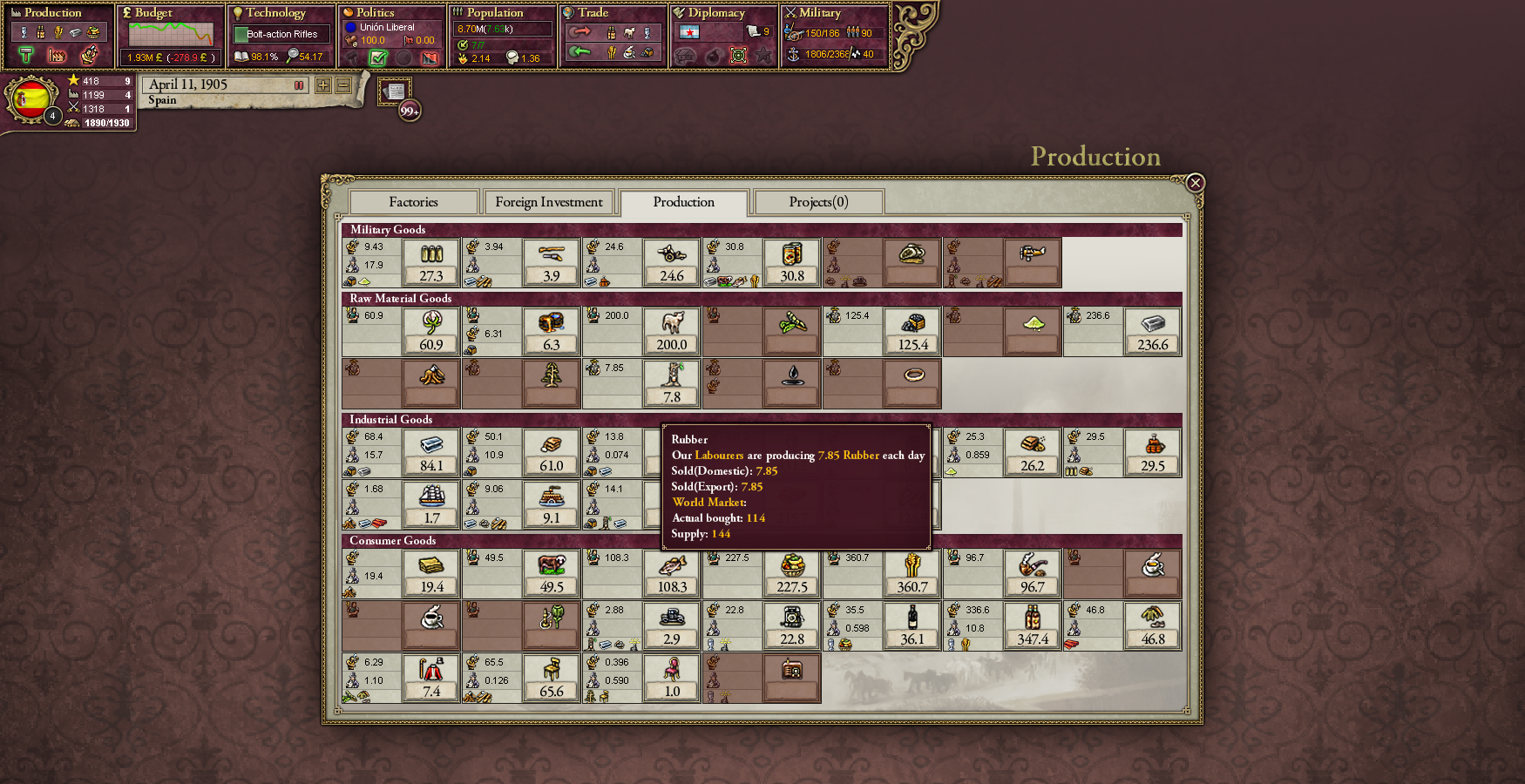Open the Foreign Investment tab
This screenshot has height=784, width=1525.
(548, 202)
